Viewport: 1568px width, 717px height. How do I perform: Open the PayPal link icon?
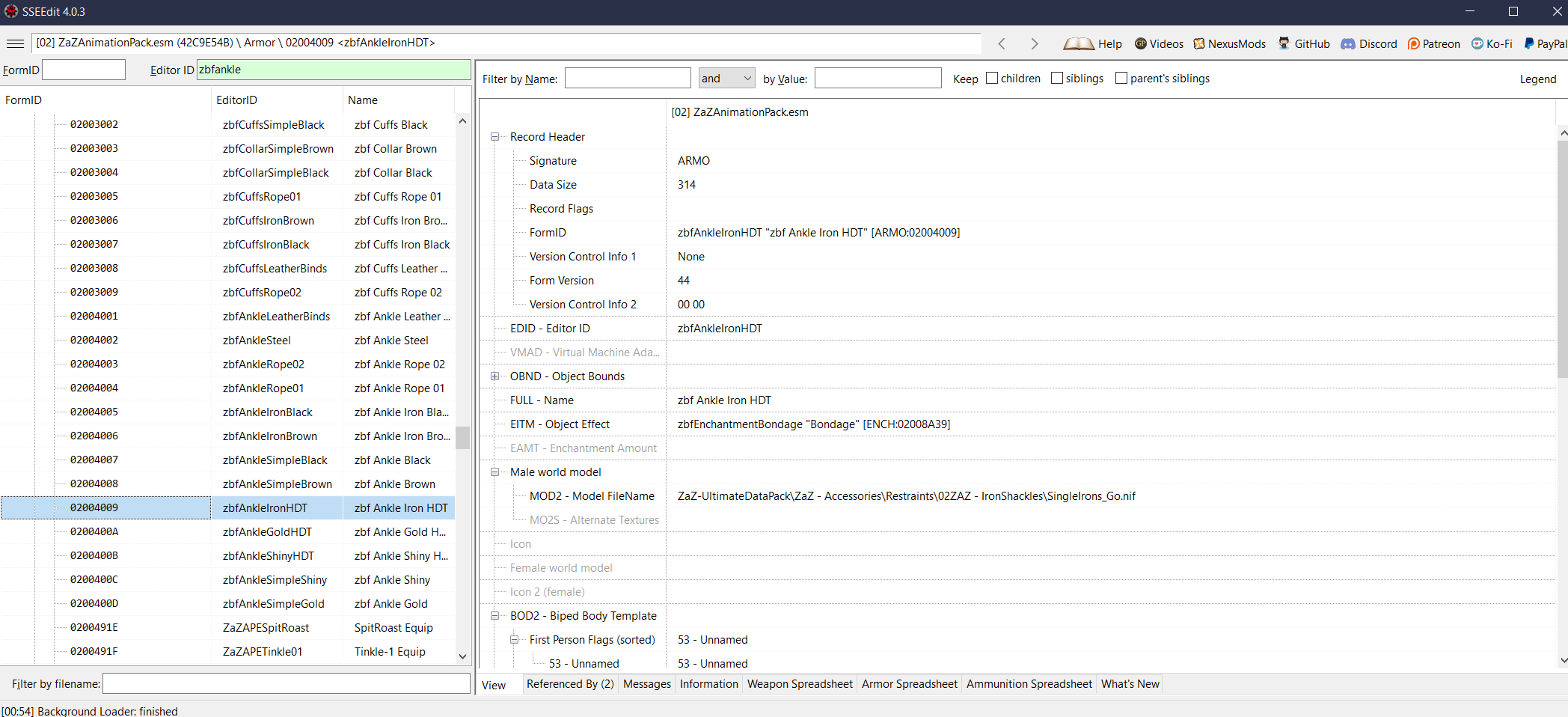coord(1529,43)
